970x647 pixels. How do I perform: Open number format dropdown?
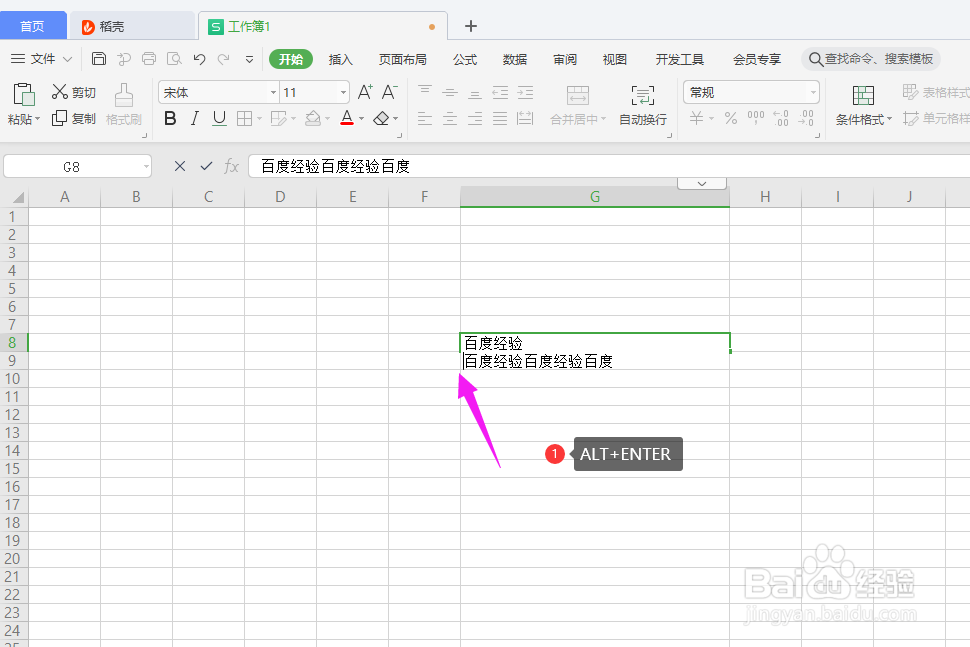(x=813, y=92)
